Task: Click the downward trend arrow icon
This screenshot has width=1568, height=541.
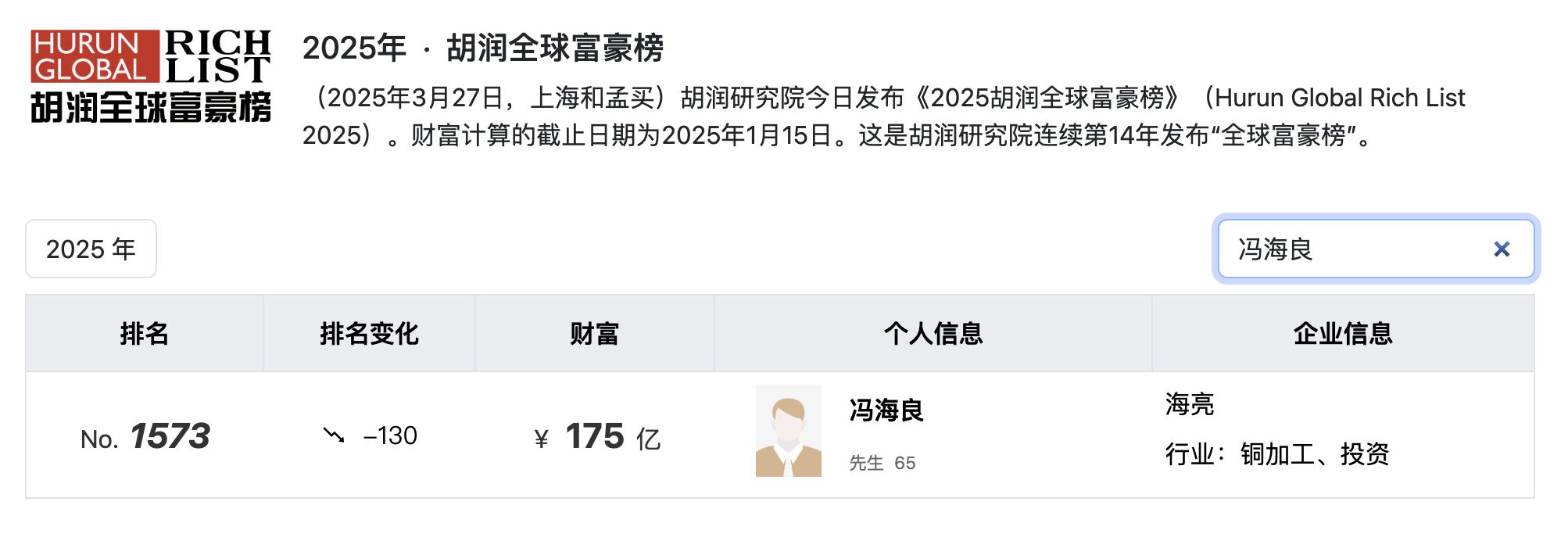Action: click(334, 435)
